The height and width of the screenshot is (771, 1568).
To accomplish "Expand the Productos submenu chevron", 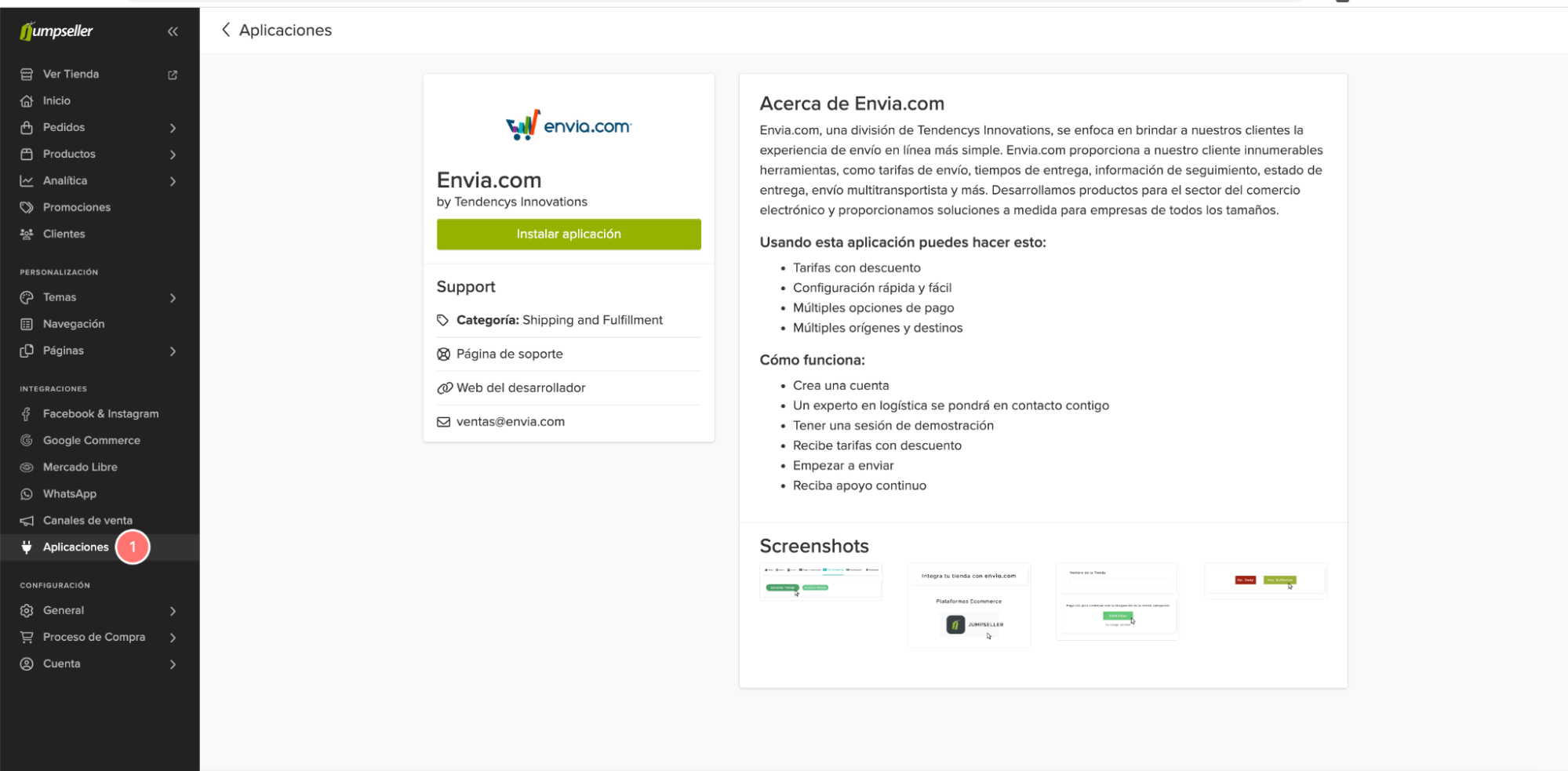I will coord(173,155).
